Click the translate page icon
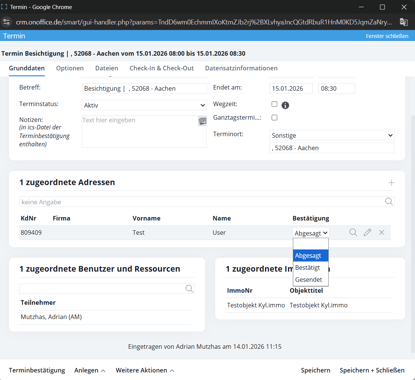This screenshot has height=380, width=415. 404,22
